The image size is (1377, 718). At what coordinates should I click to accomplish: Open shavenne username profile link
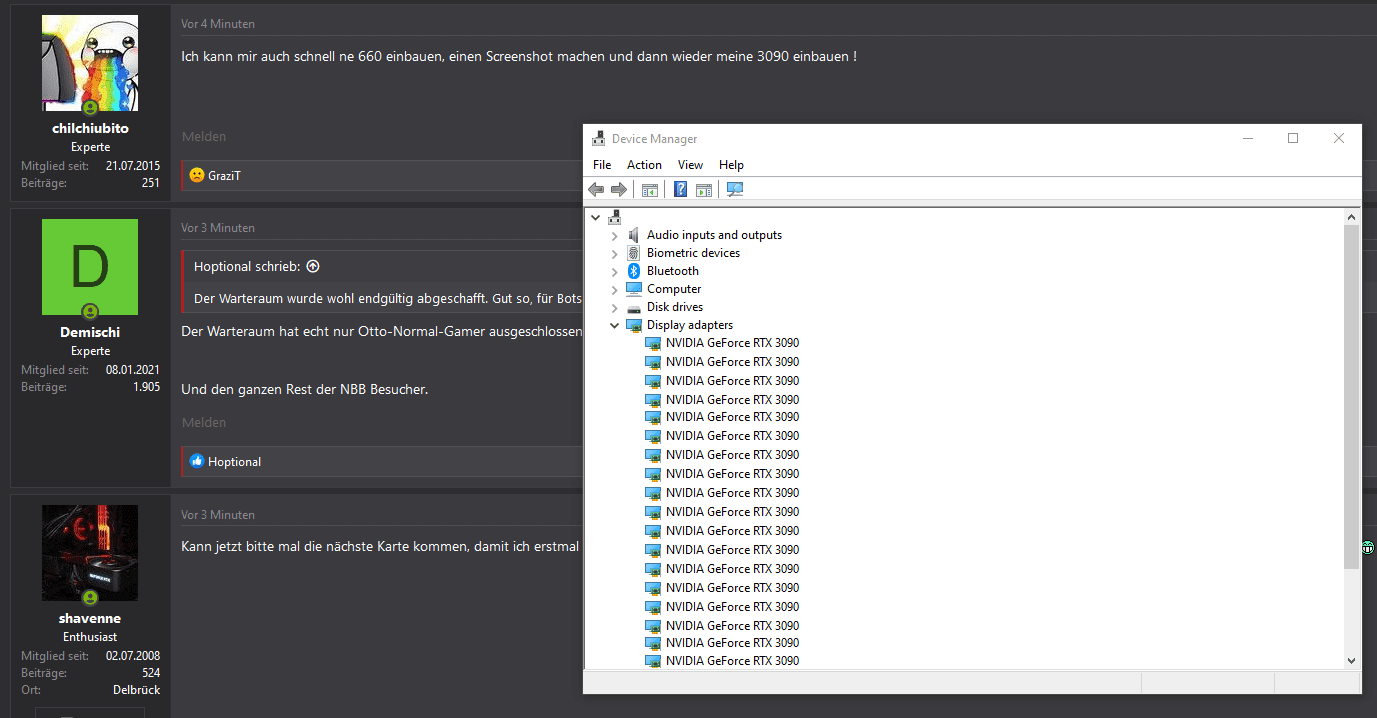click(x=90, y=619)
